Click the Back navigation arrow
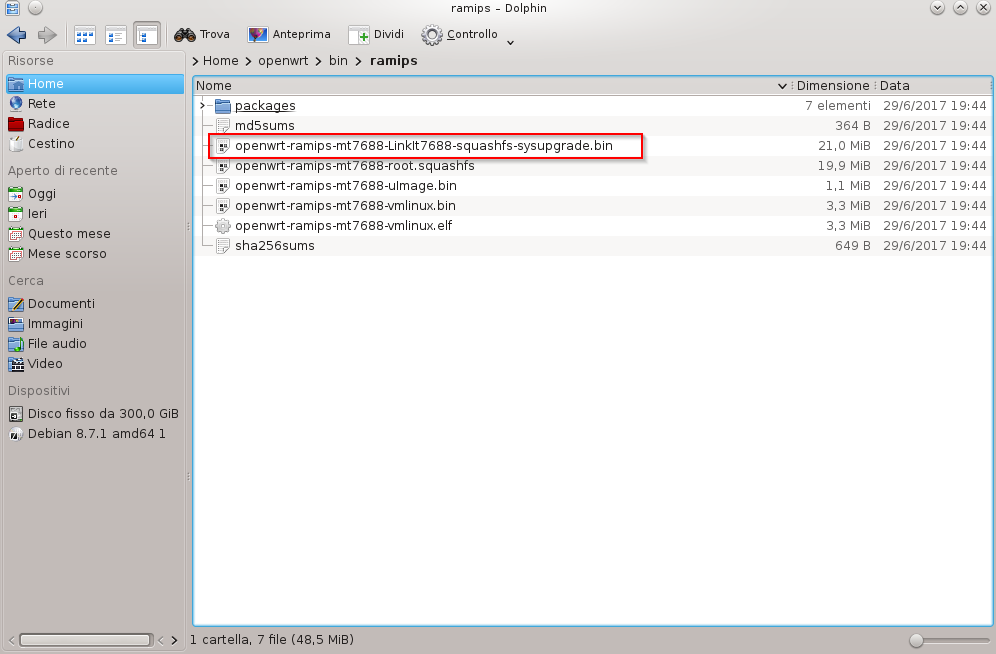The width and height of the screenshot is (996, 654). coord(16,35)
